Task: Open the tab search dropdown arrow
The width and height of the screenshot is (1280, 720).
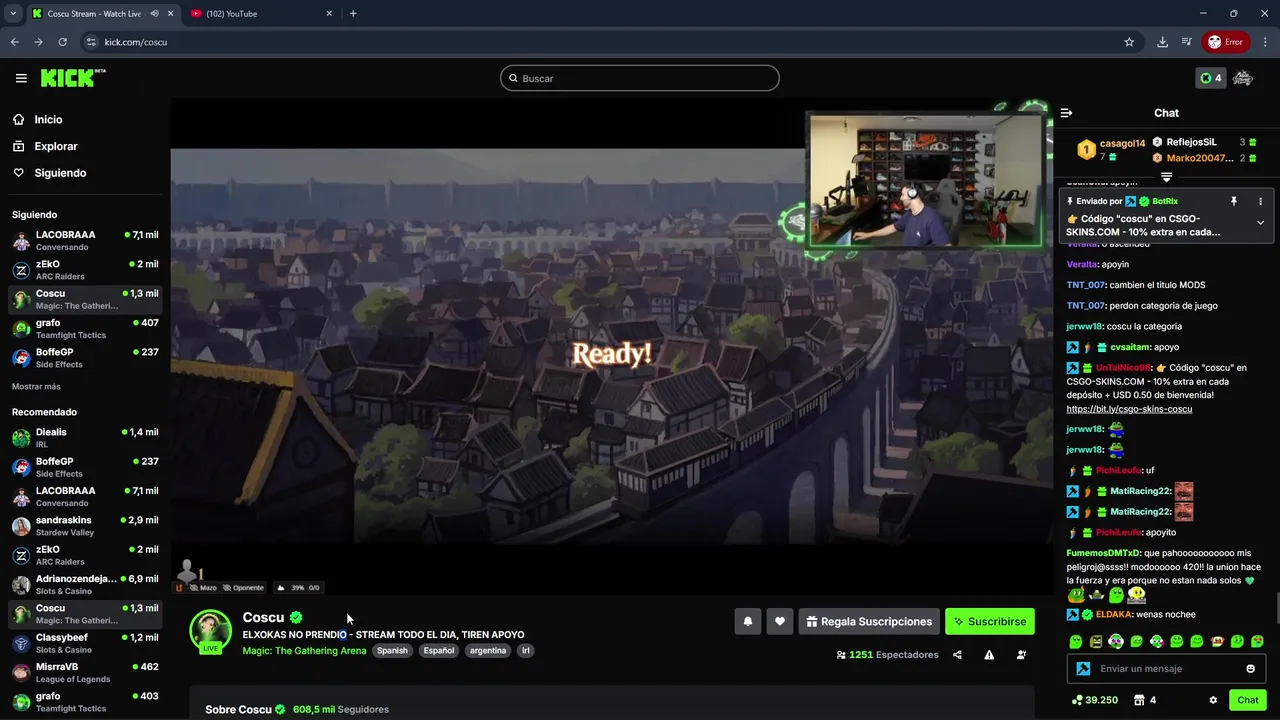Action: (13, 14)
